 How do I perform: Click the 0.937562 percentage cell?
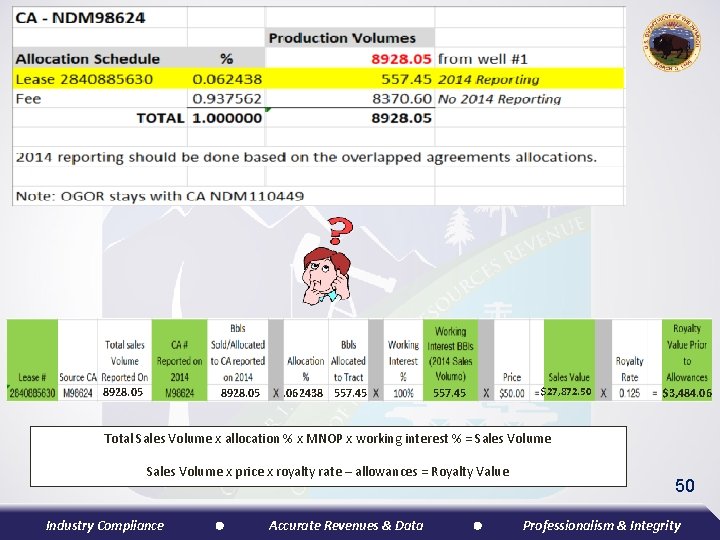pos(227,99)
